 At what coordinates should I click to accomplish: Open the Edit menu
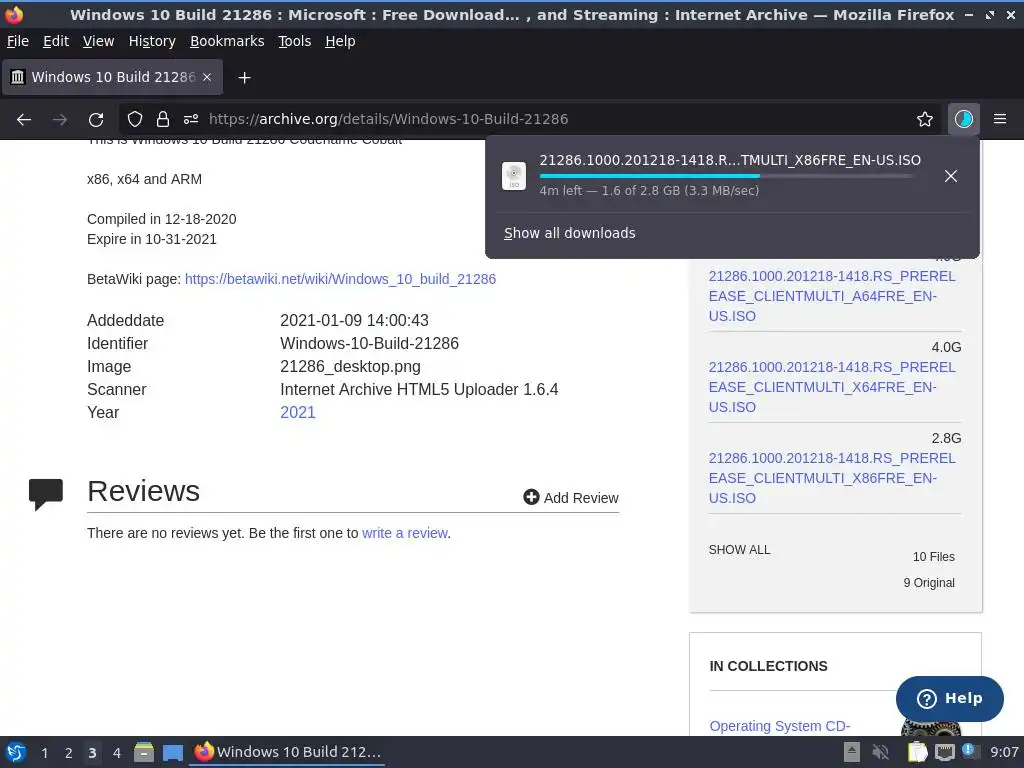coord(56,41)
